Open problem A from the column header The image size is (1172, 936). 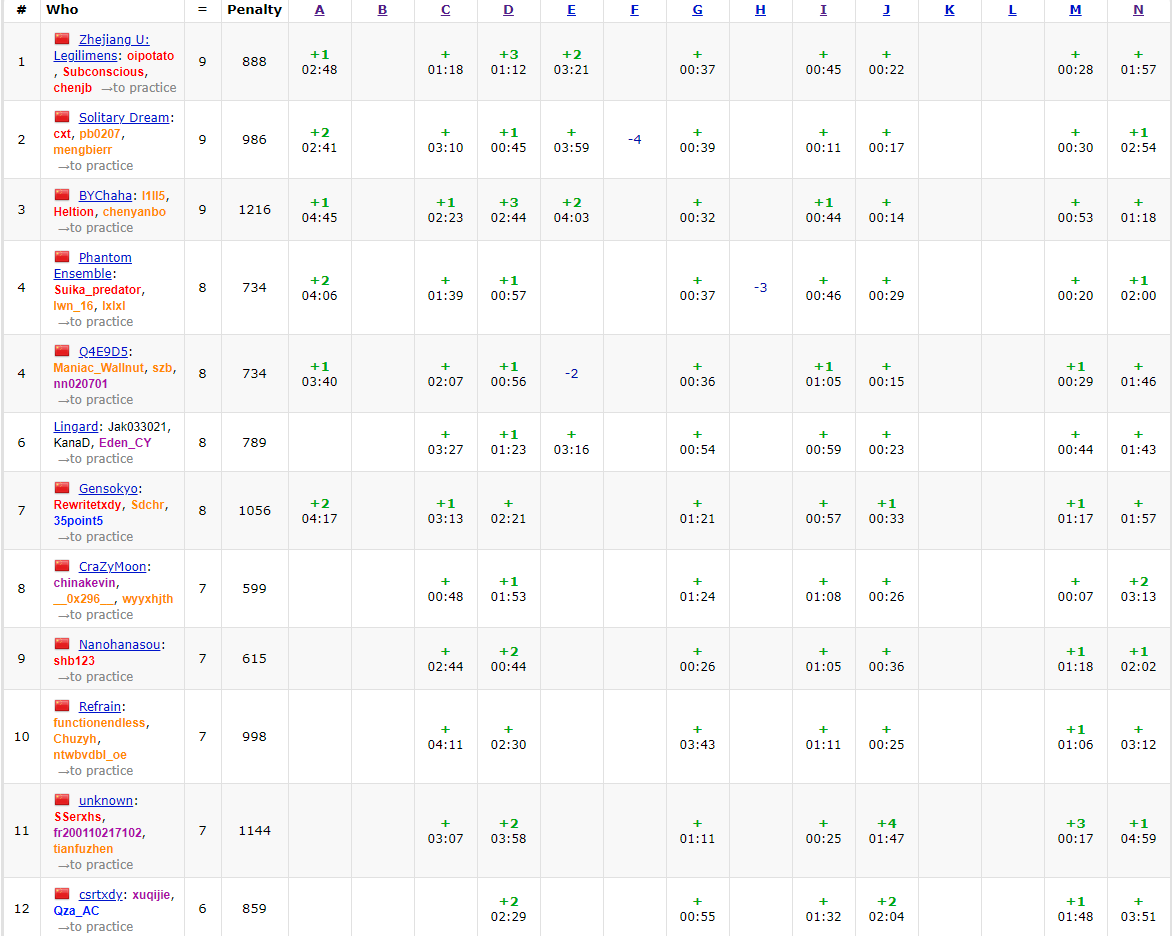[x=319, y=10]
